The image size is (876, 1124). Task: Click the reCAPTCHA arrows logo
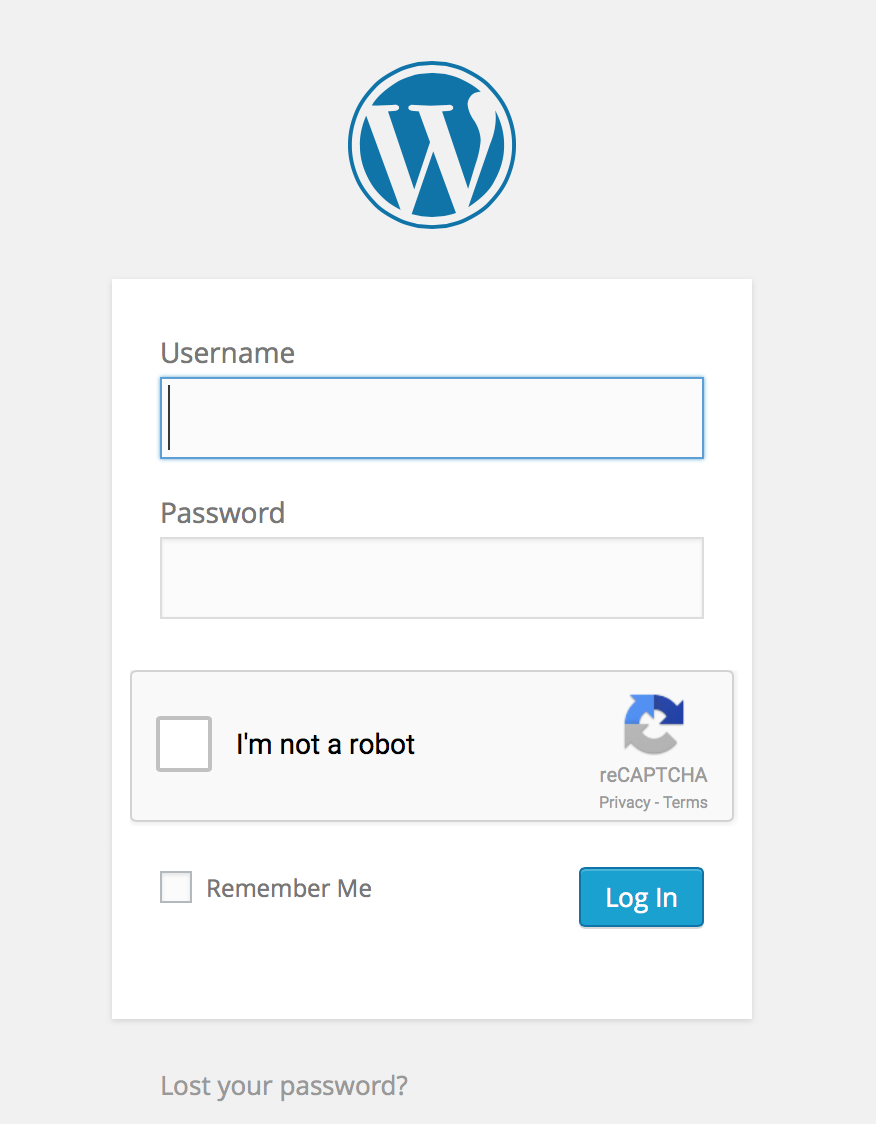[653, 724]
